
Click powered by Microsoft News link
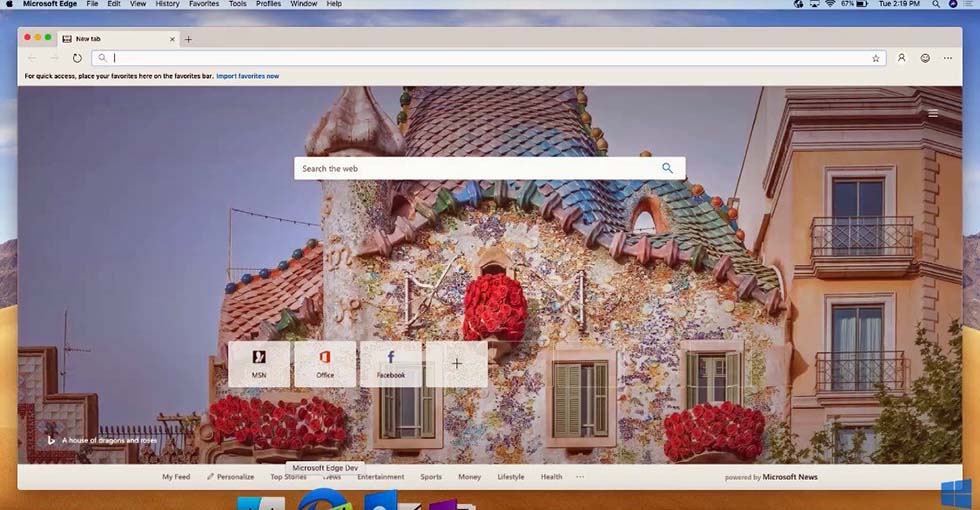coord(771,477)
